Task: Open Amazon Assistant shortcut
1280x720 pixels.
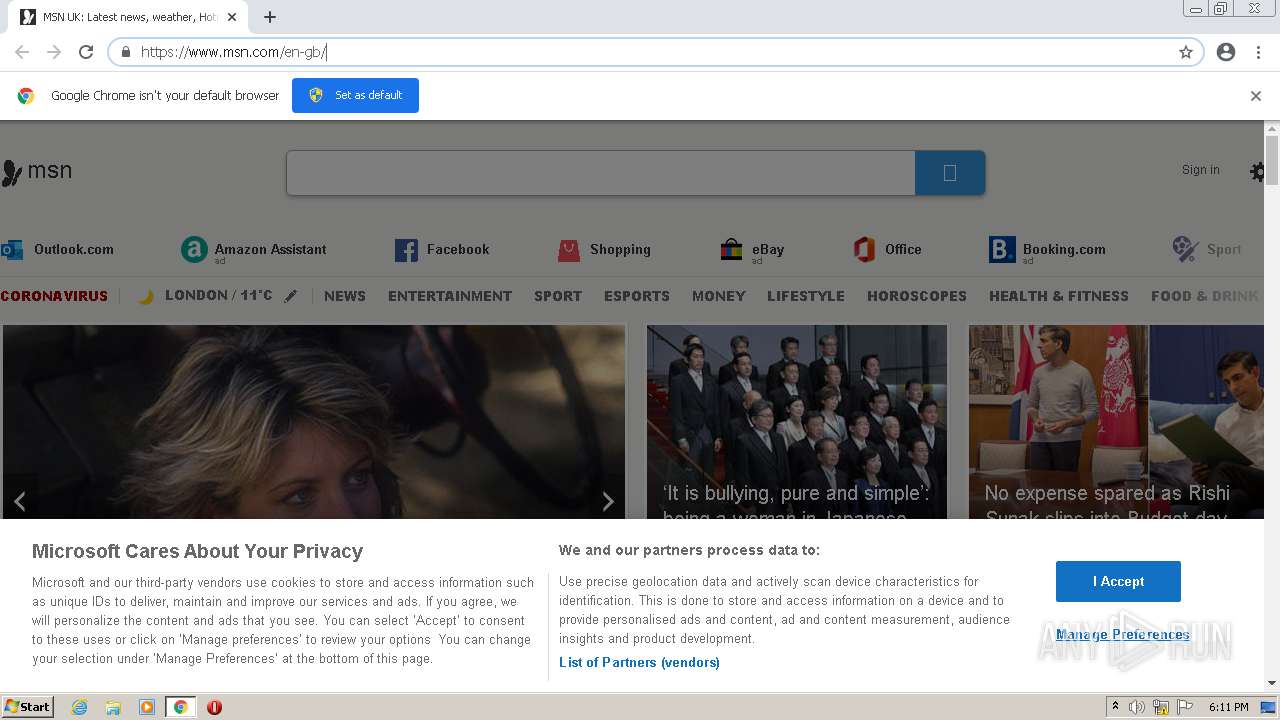Action: 254,250
